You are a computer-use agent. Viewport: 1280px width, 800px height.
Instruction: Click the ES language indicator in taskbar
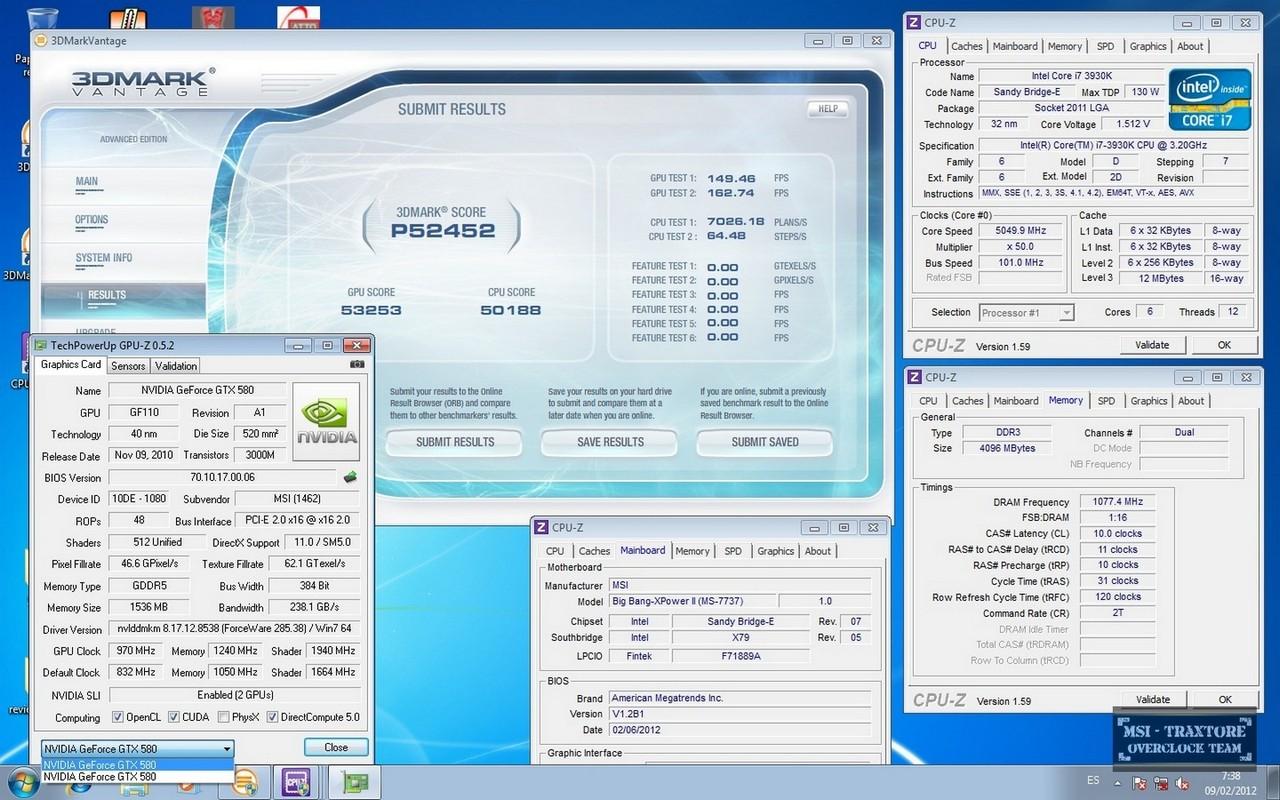coord(1093,780)
